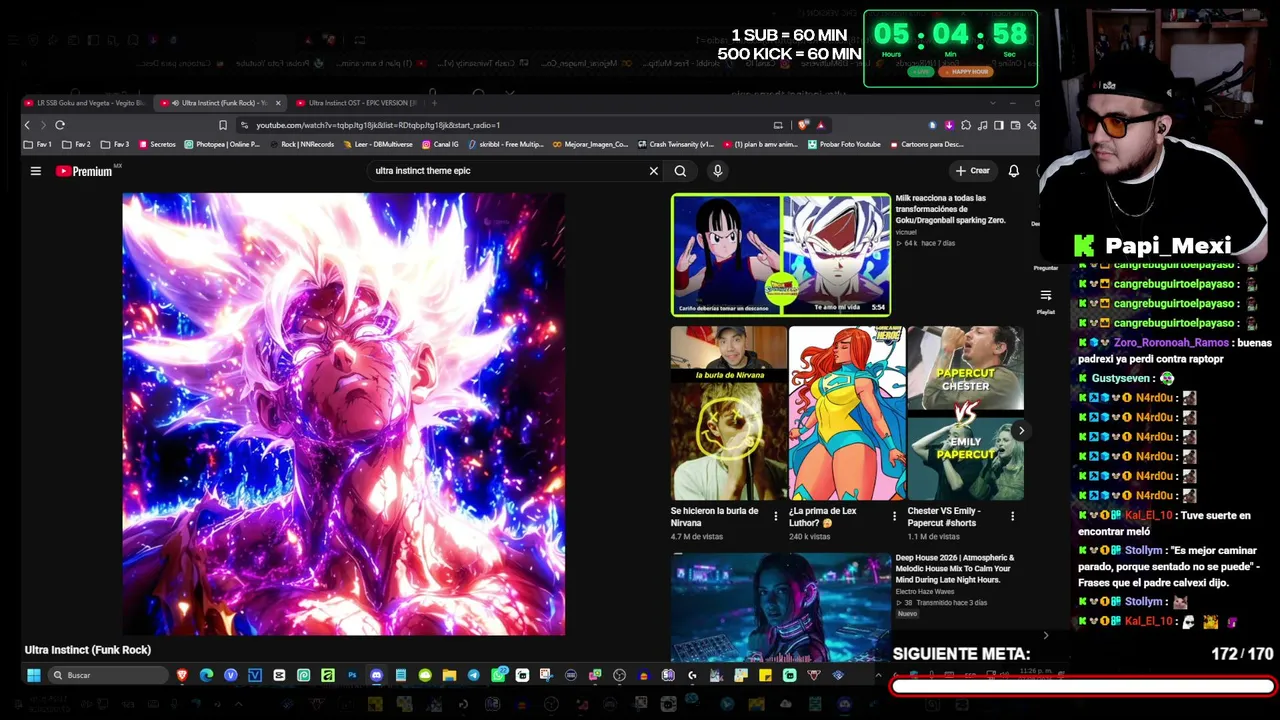The height and width of the screenshot is (720, 1280).
Task: Open the Brave Shields lion icon
Action: pyautogui.click(x=804, y=125)
